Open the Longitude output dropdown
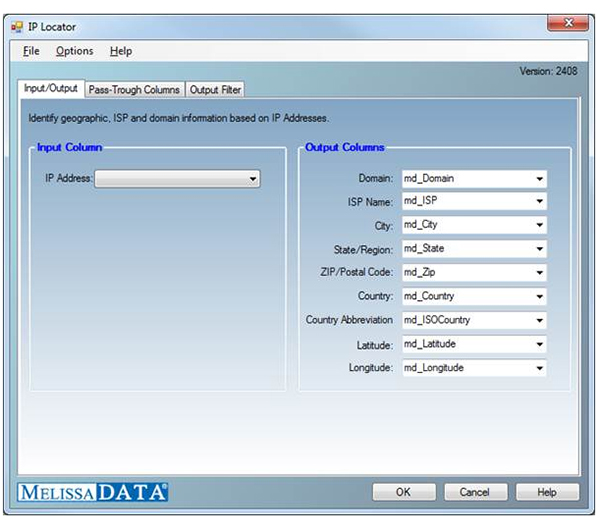The width and height of the screenshot is (600, 531). coord(540,368)
